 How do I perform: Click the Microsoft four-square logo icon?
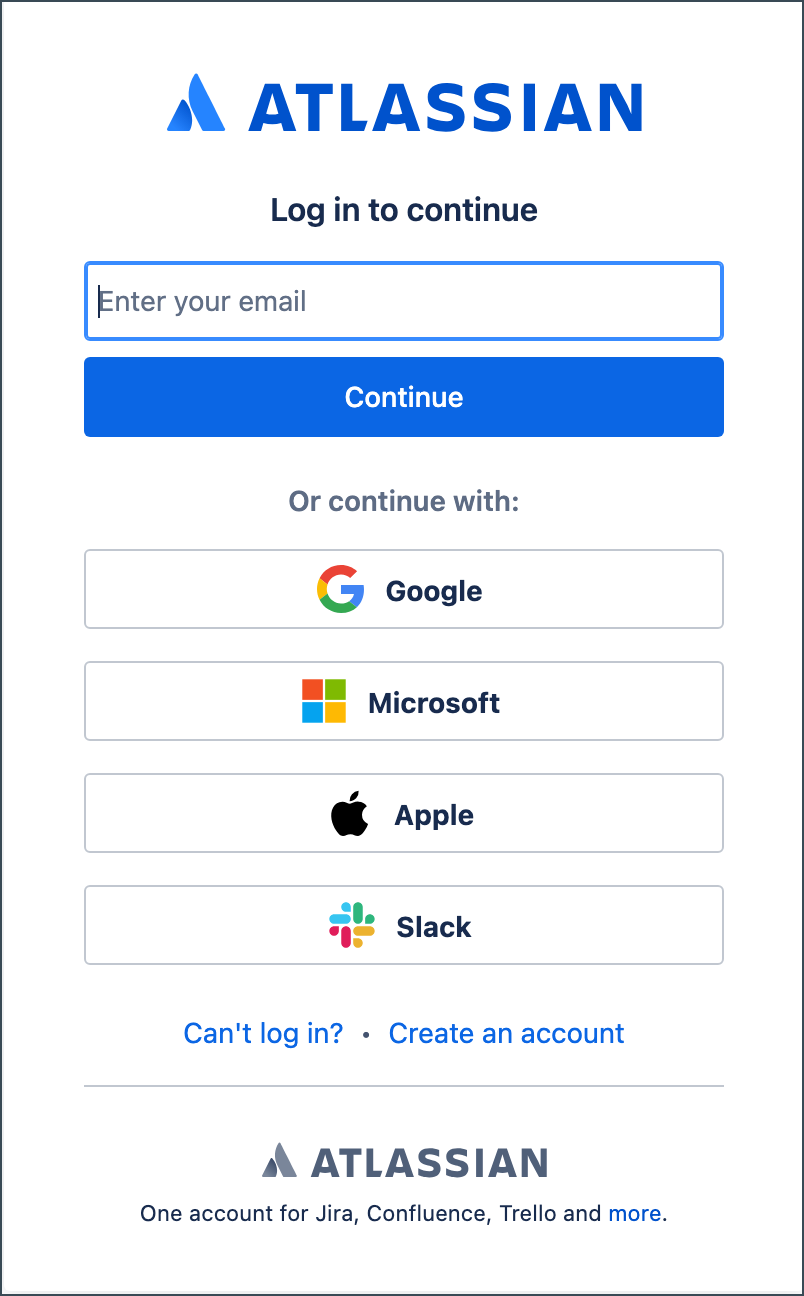coord(324,702)
